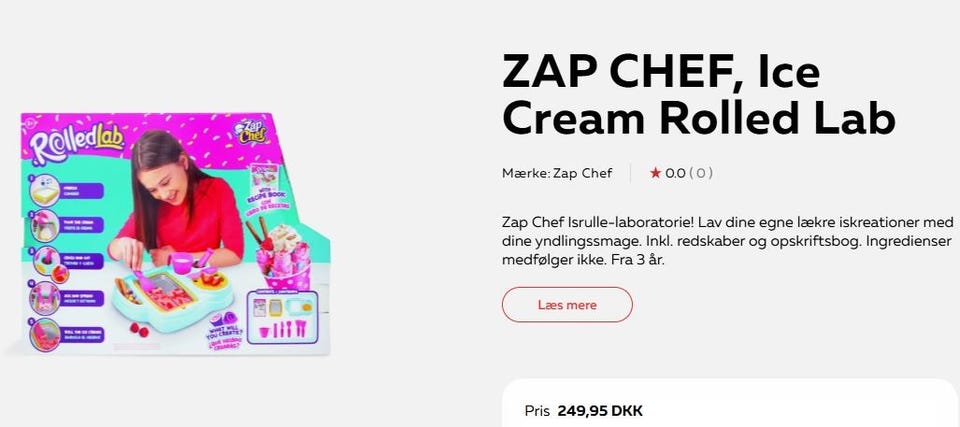Select the step 2 pour the cream circle
960x427 pixels.
45,225
